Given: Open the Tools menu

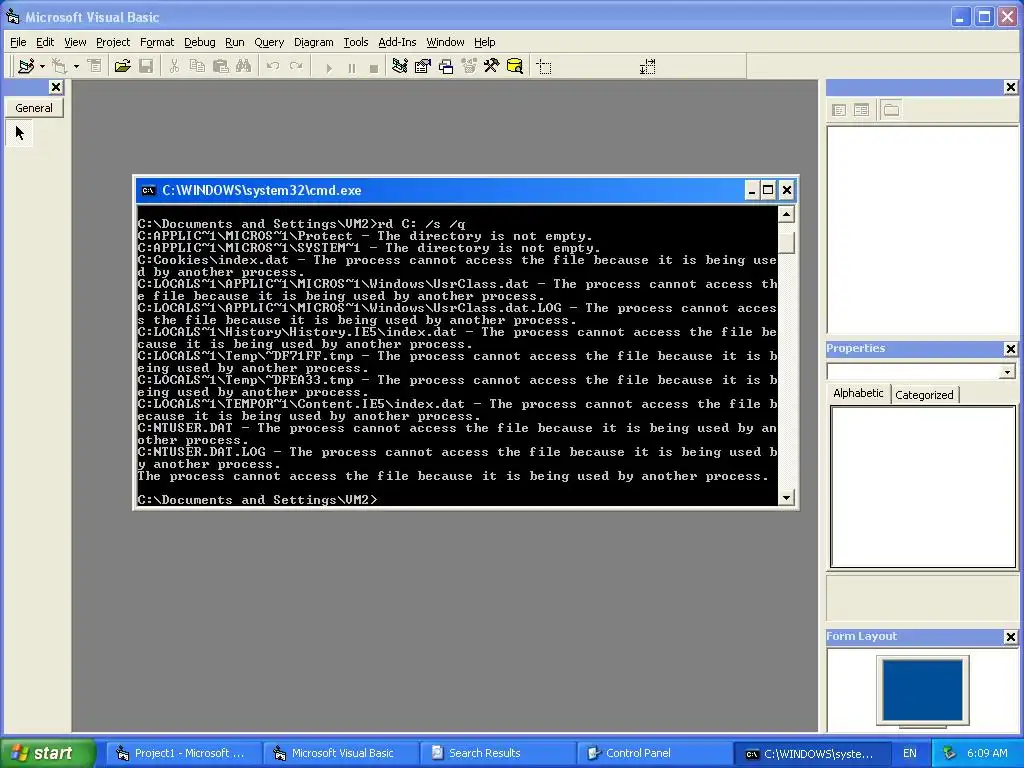Looking at the screenshot, I should (x=355, y=42).
